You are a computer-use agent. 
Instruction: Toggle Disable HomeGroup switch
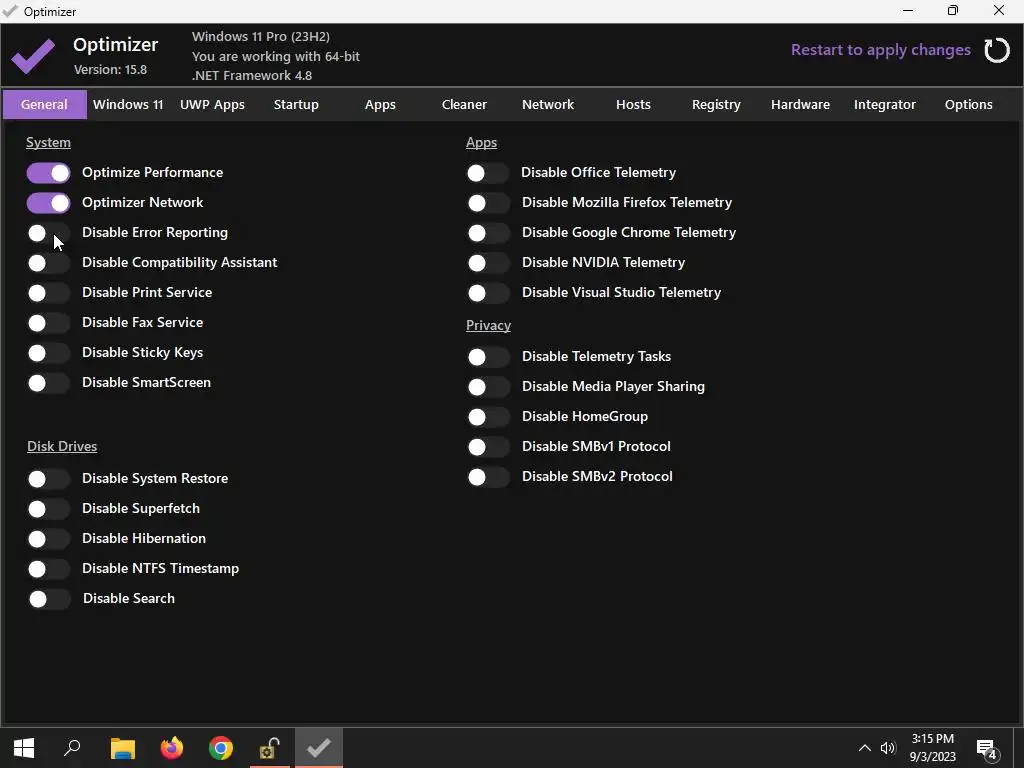(488, 417)
